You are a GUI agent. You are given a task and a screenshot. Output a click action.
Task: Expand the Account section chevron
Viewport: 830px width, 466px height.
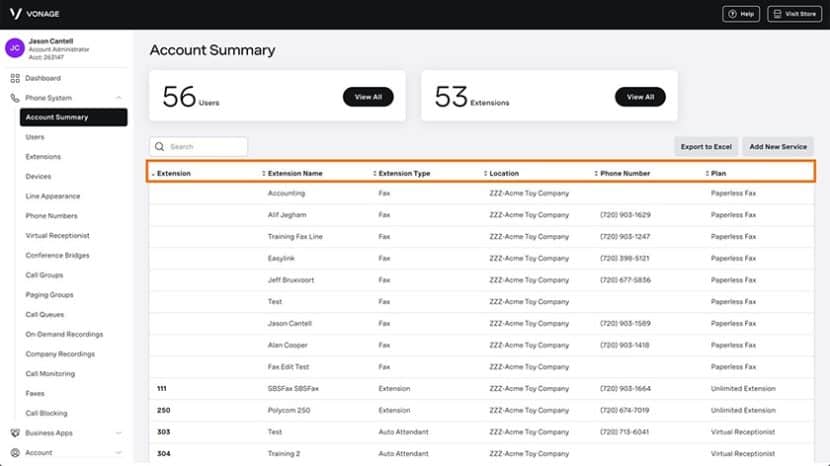(x=119, y=453)
